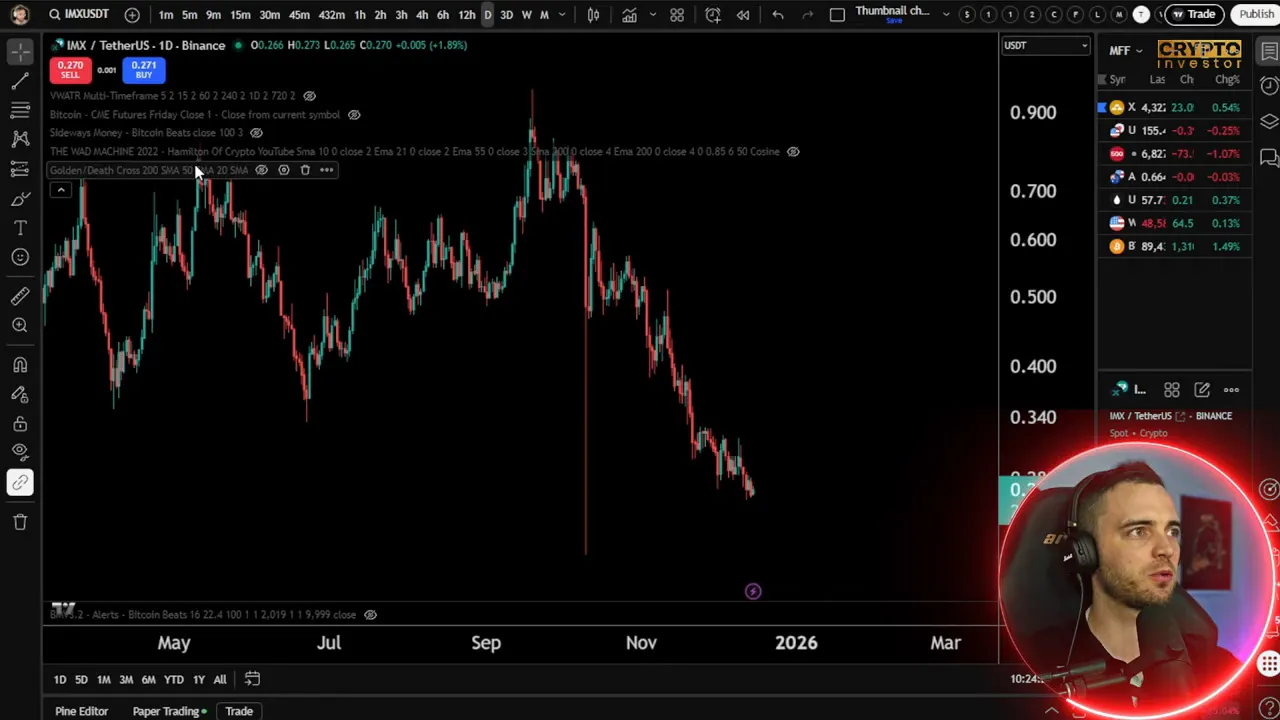The image size is (1280, 720).
Task: Click the Publish button
Action: coord(1256,14)
